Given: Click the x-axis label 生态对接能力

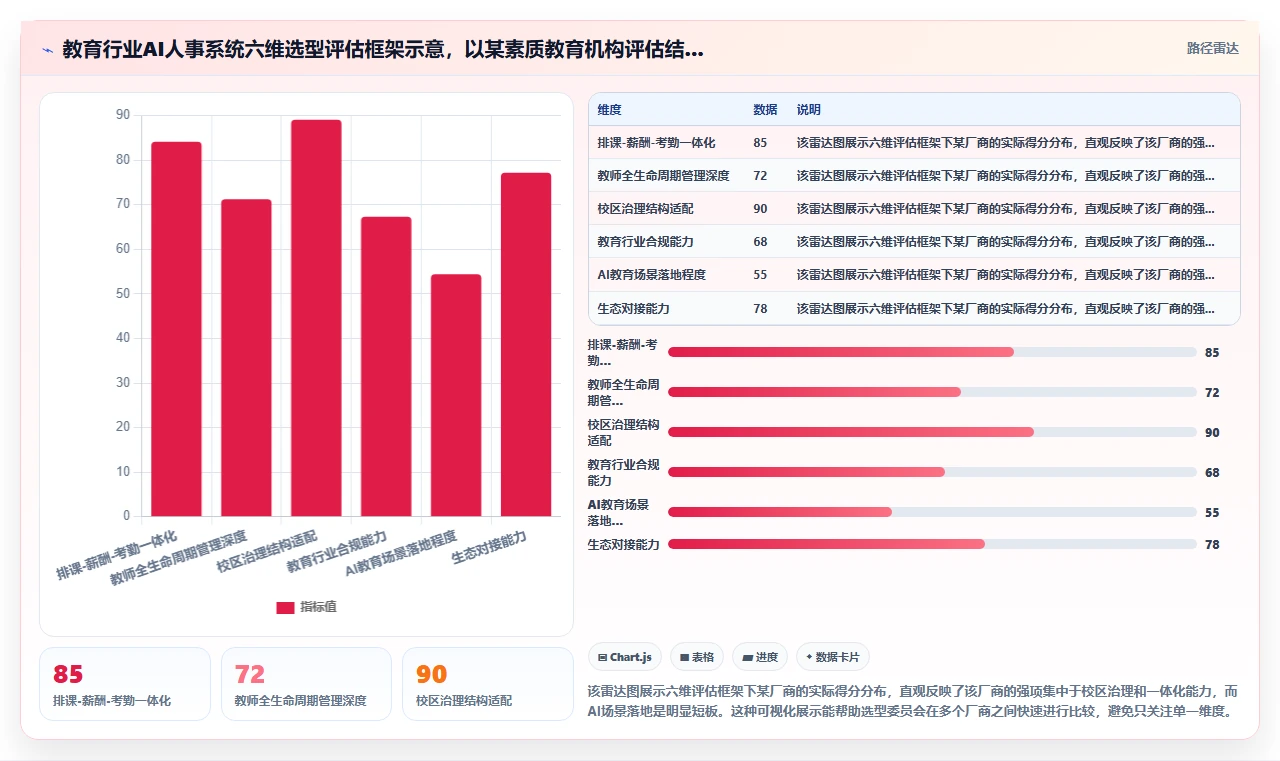Looking at the screenshot, I should click(x=489, y=548).
